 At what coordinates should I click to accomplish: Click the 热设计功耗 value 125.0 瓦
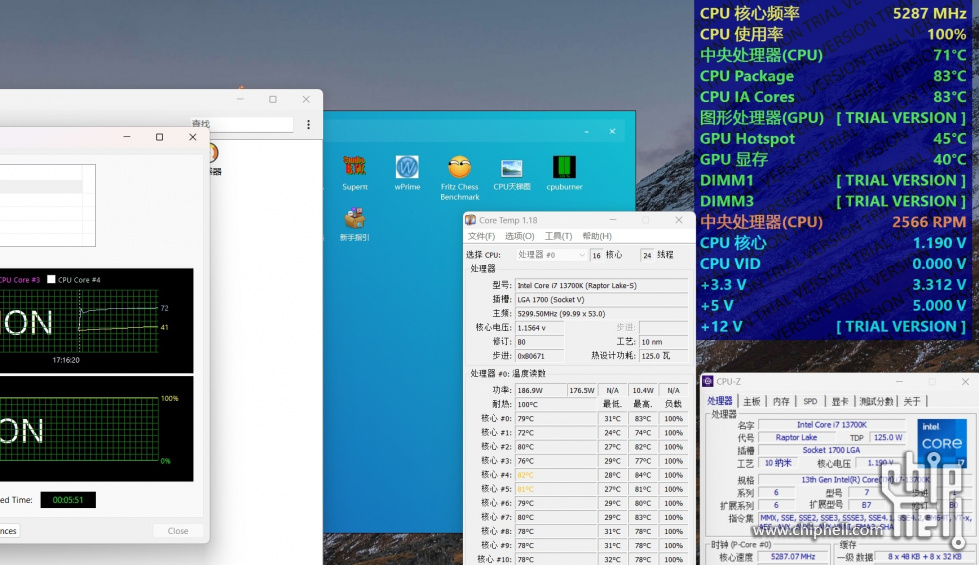pyautogui.click(x=664, y=356)
